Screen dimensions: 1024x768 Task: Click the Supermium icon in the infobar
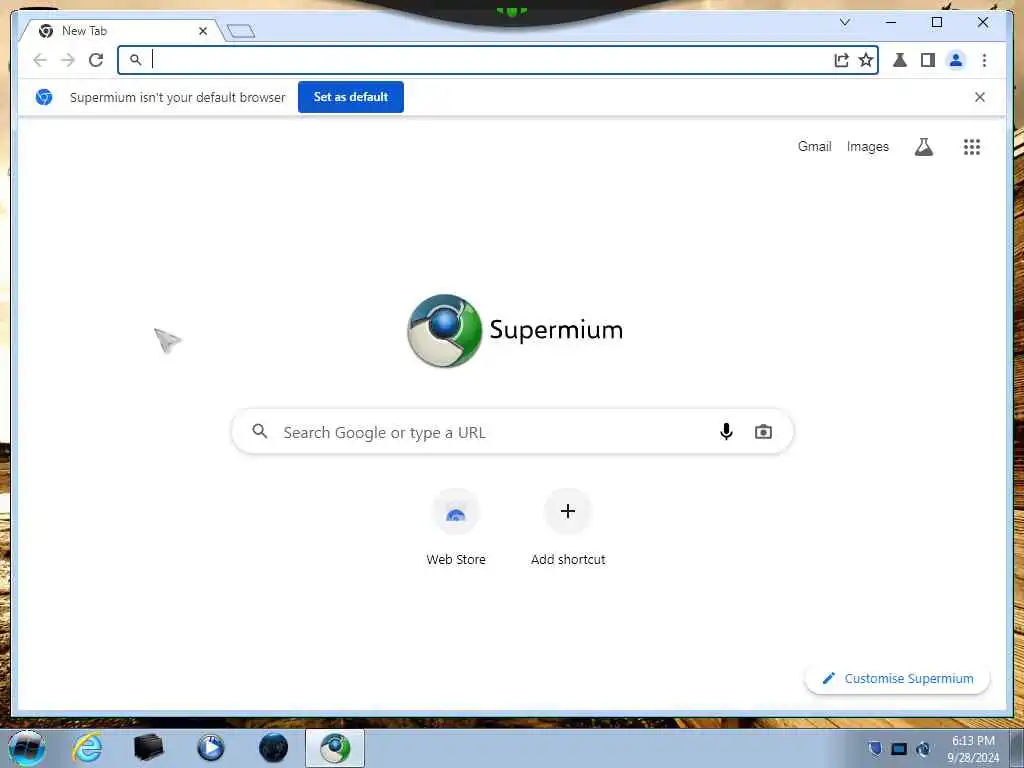(x=44, y=97)
